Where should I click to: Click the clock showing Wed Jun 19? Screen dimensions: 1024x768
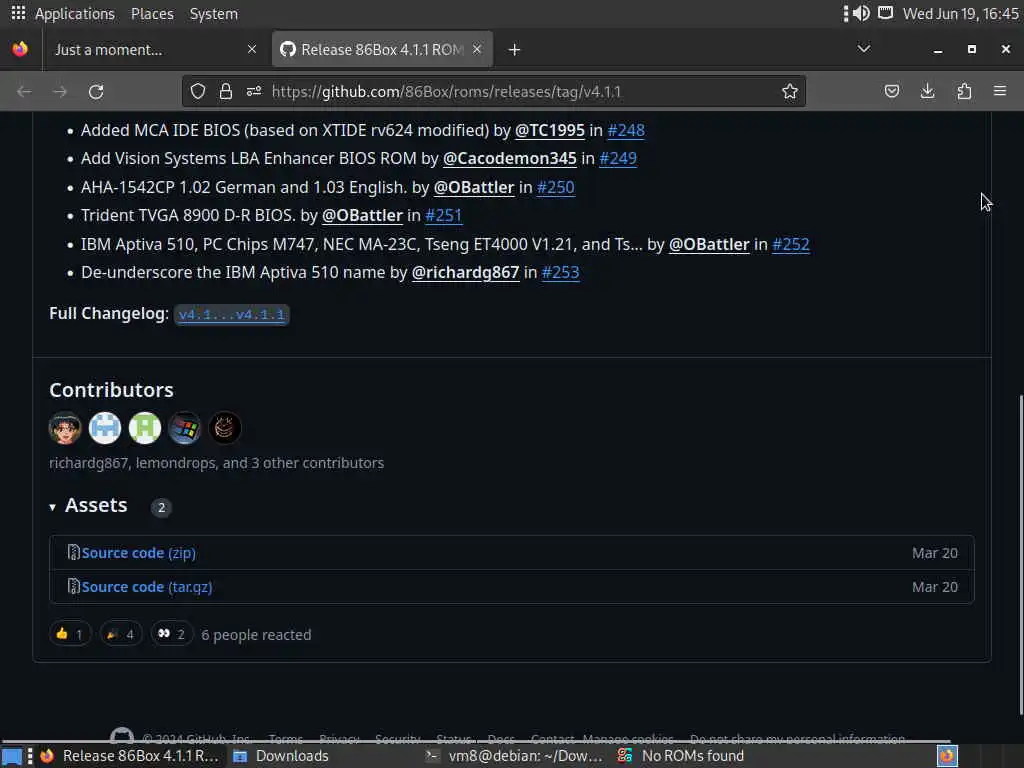click(960, 14)
